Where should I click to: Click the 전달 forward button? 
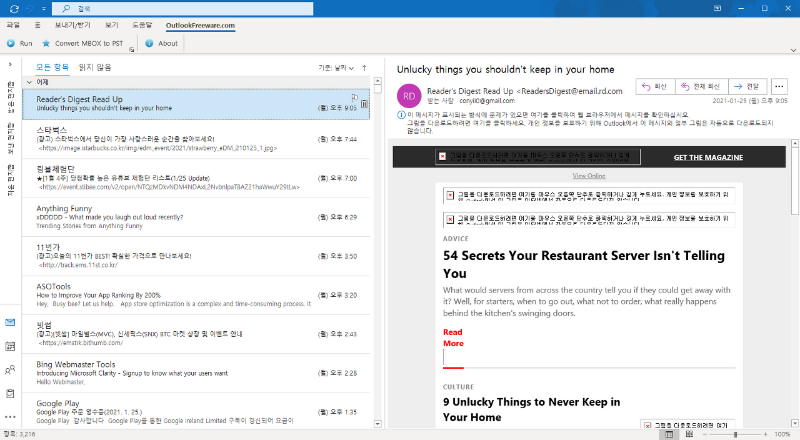tap(747, 86)
